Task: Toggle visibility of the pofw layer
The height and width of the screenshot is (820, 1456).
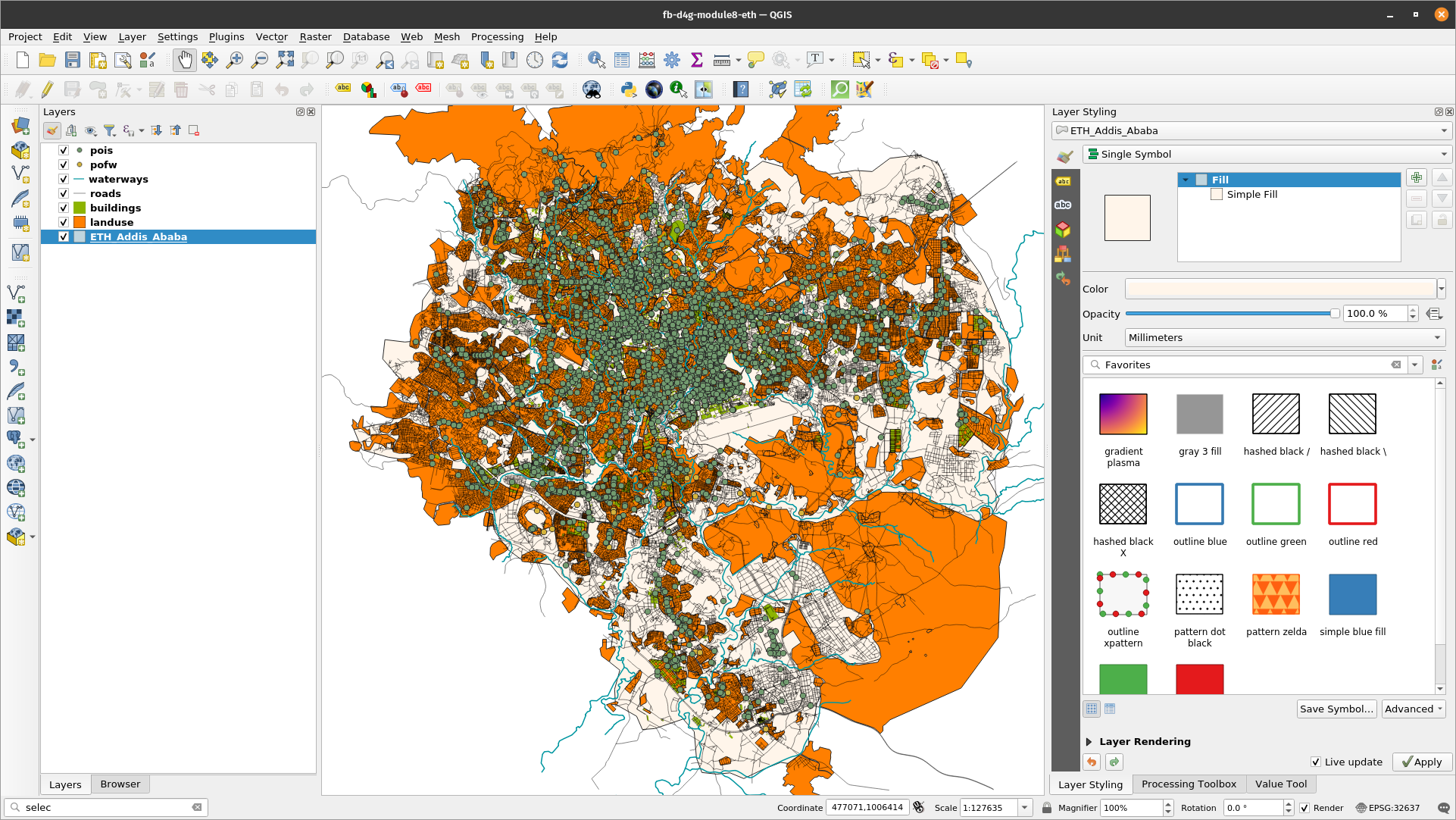Action: [x=64, y=164]
